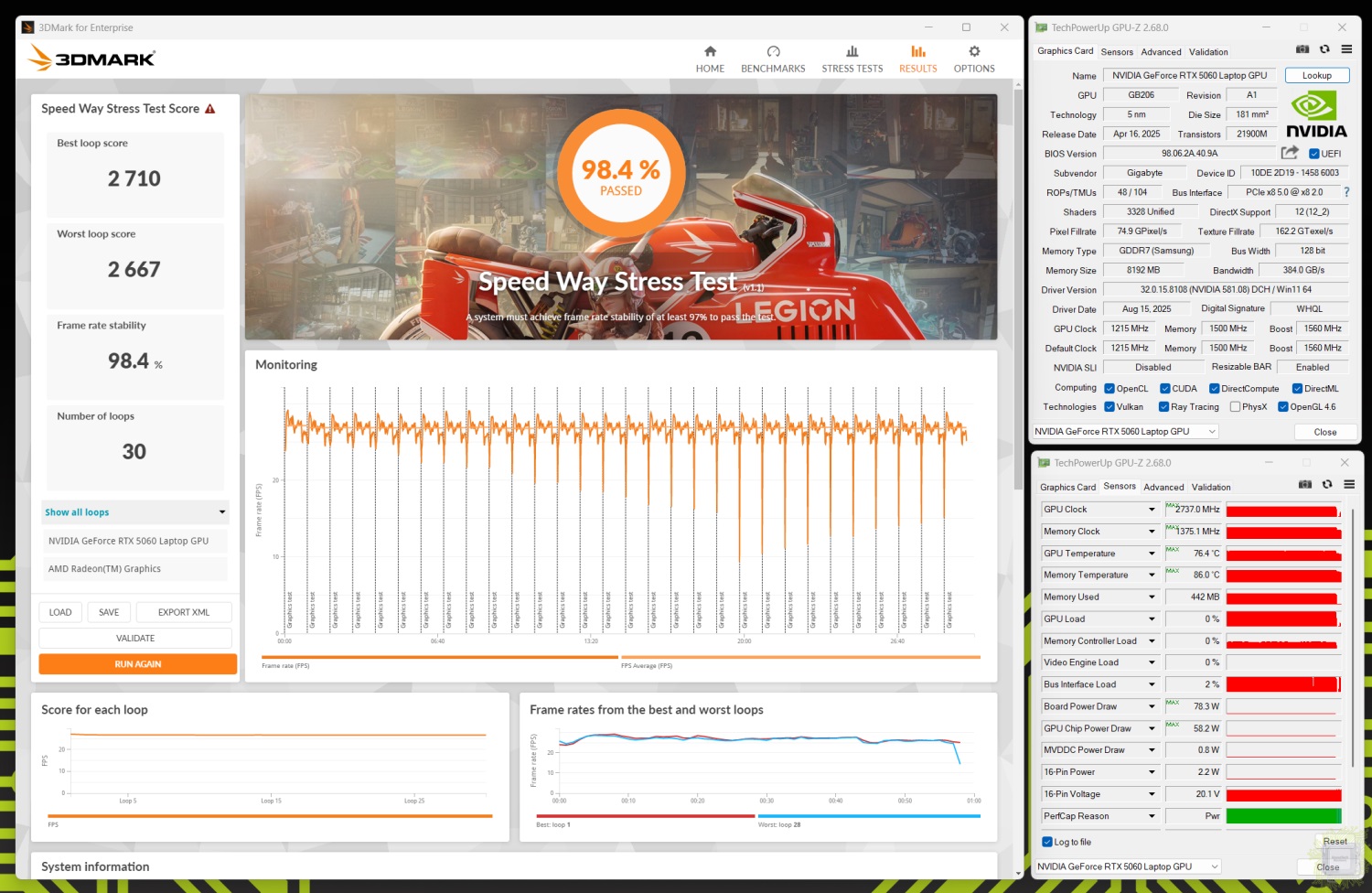The height and width of the screenshot is (893, 1372).
Task: Click the refresh icon in upper GPU-Z window
Action: tap(1324, 49)
